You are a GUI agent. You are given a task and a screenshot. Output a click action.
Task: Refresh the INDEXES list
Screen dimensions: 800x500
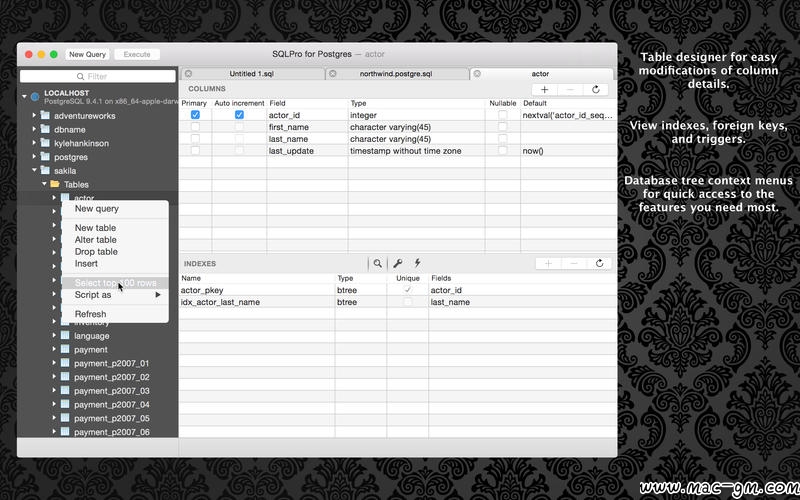[x=599, y=263]
